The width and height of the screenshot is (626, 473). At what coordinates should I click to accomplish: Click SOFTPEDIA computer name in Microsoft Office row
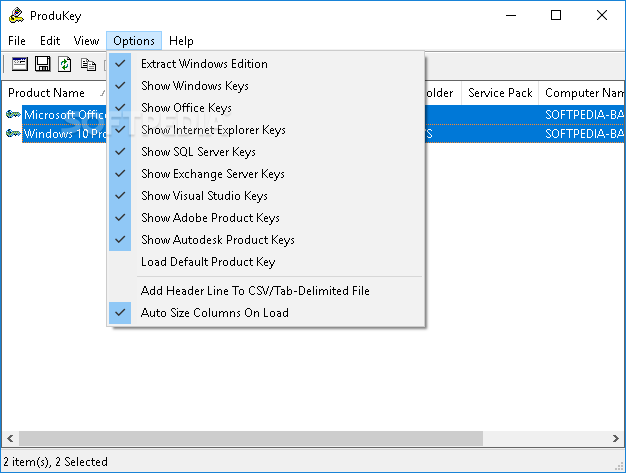coord(584,115)
